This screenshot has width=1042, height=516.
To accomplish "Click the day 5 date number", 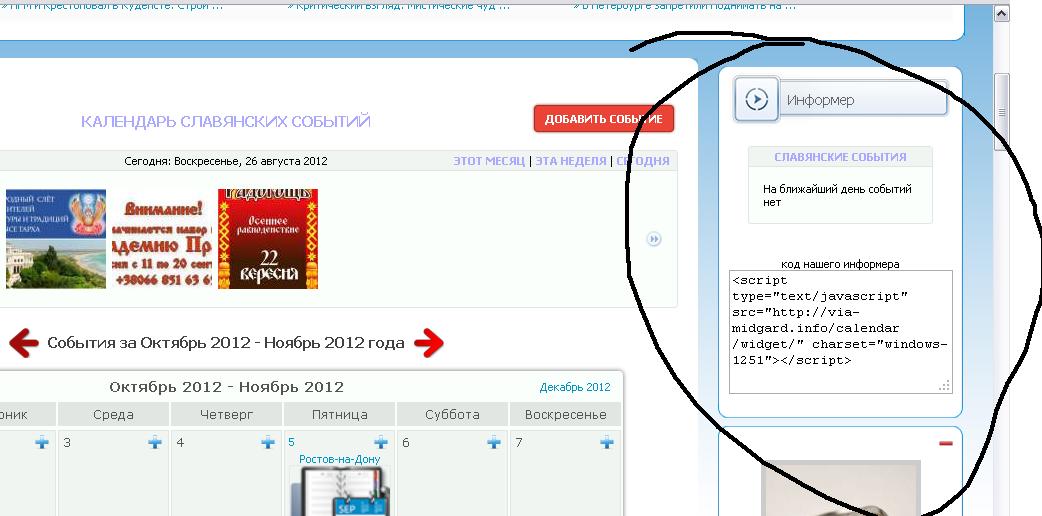I will pos(292,442).
